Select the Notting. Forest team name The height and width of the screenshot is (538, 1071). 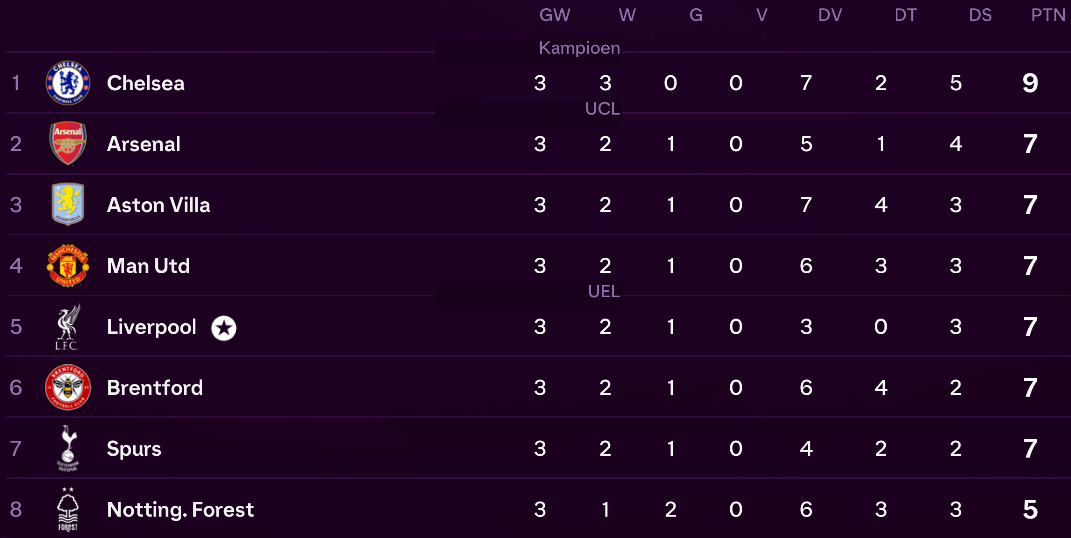point(180,510)
